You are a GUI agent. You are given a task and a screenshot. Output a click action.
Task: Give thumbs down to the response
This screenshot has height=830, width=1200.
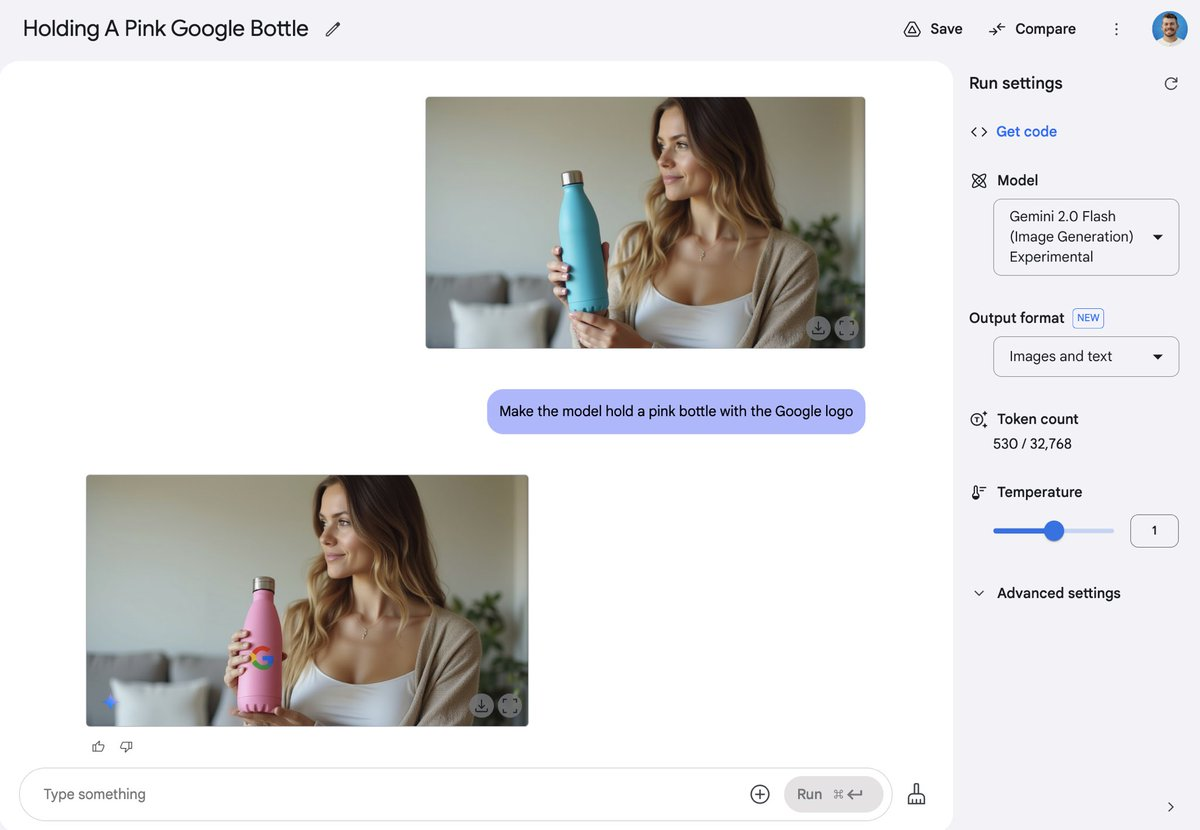tap(126, 746)
